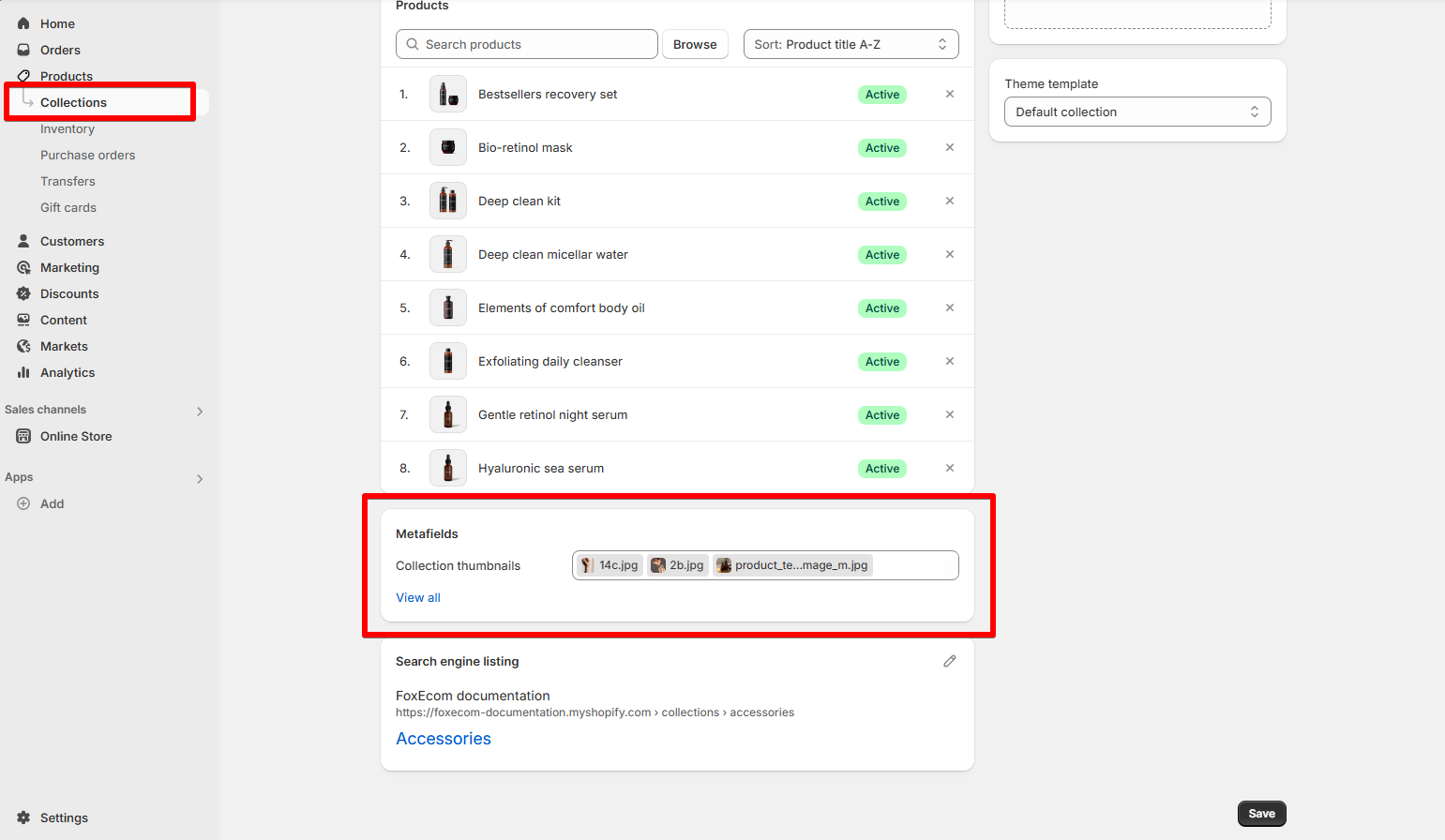Expand the Apps section chevron
The width and height of the screenshot is (1445, 840).
tap(200, 478)
